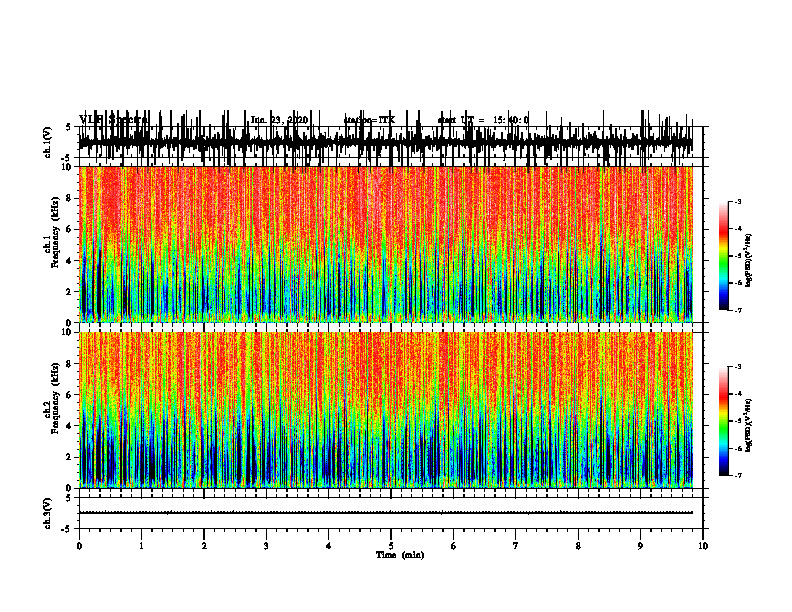
Task: Click the 'Jan. 23, 2020' date label
Action: 279,120
